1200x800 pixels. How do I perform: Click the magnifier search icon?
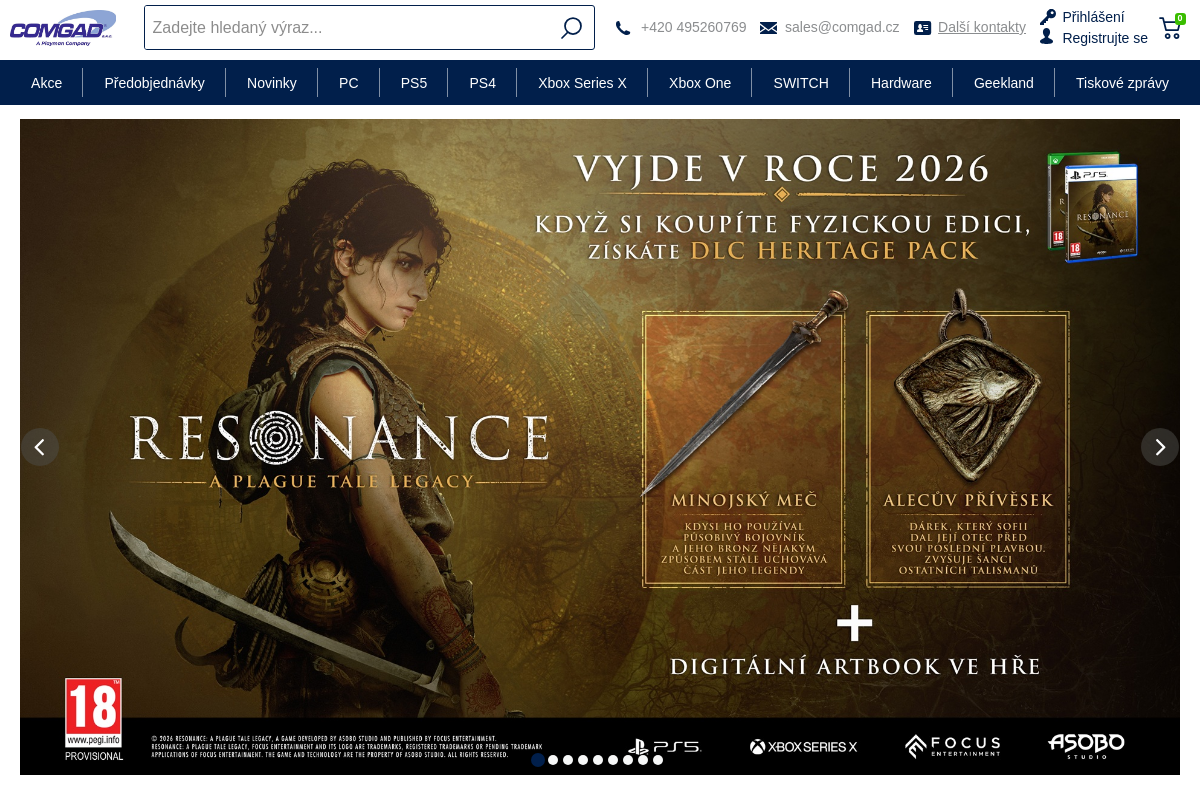tap(571, 28)
